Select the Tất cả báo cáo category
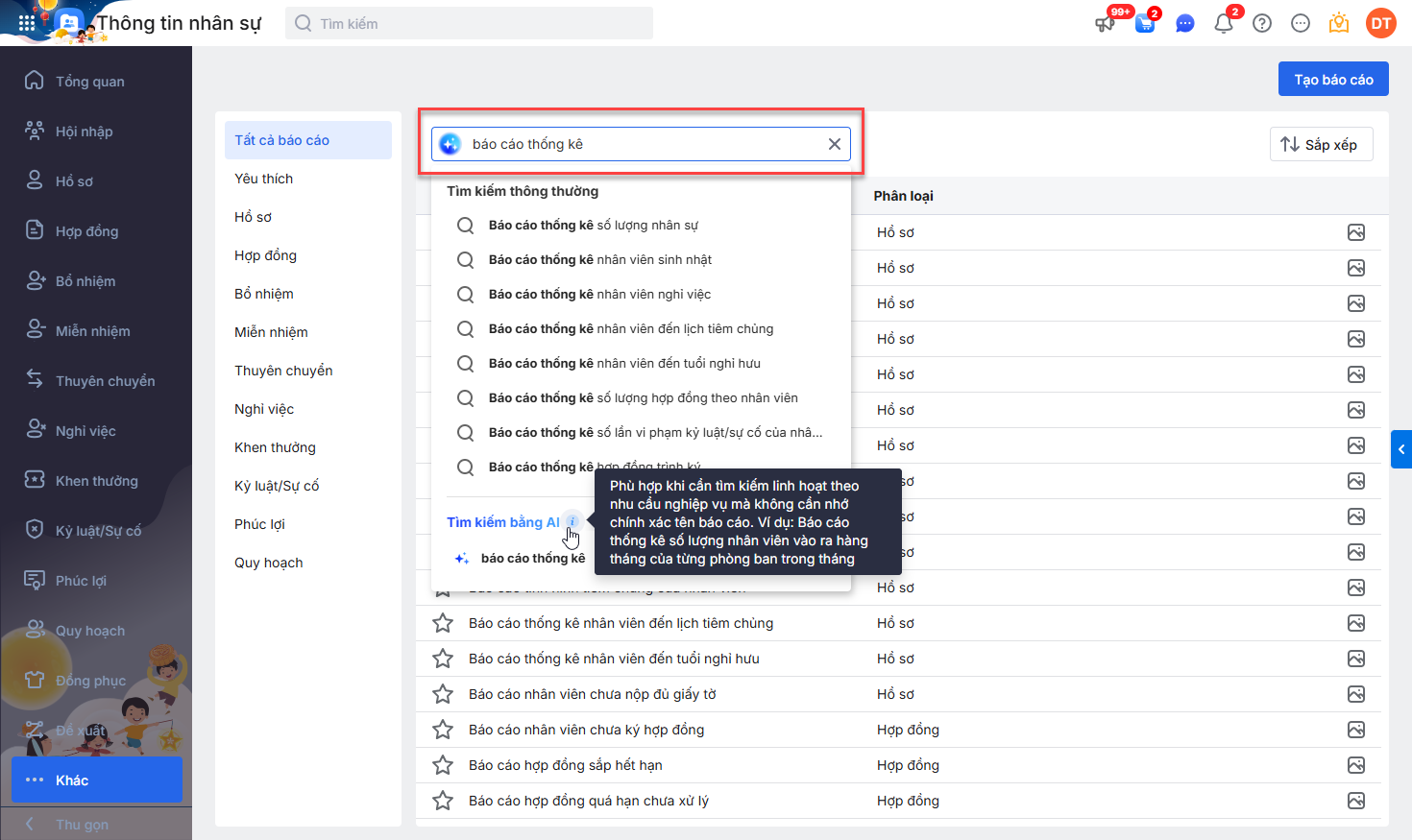Image resolution: width=1412 pixels, height=840 pixels. click(x=308, y=140)
